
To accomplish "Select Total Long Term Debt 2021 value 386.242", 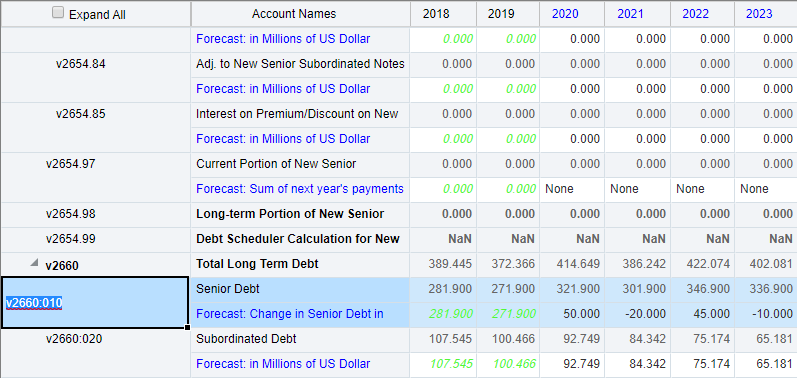I will (643, 264).
